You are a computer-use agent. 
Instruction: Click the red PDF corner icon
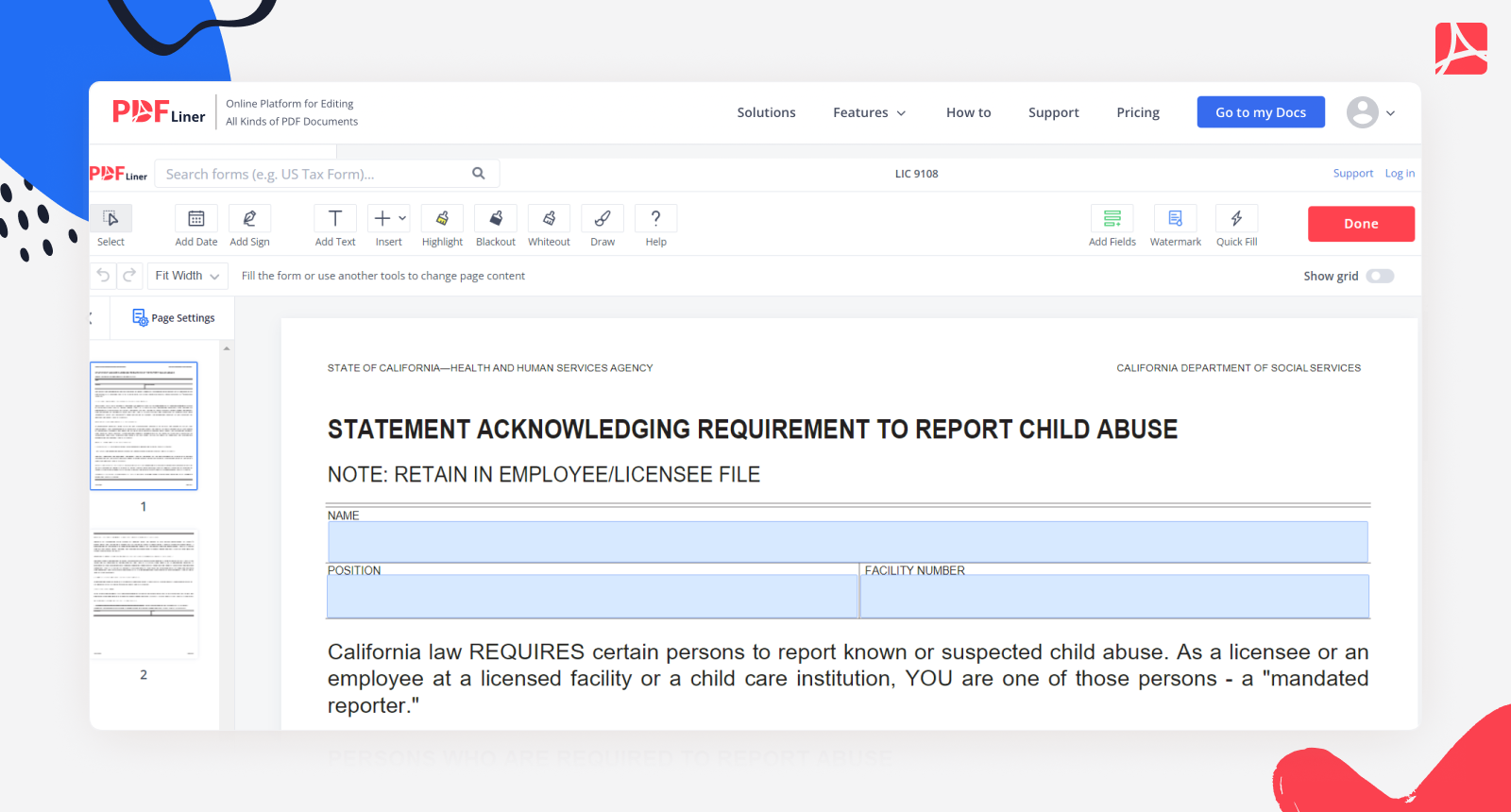1461,48
